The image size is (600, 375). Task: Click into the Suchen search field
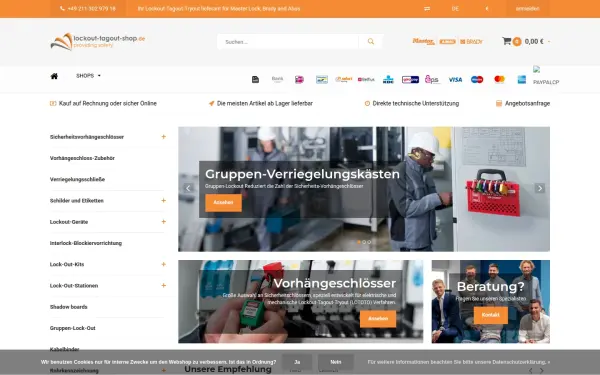click(x=288, y=42)
